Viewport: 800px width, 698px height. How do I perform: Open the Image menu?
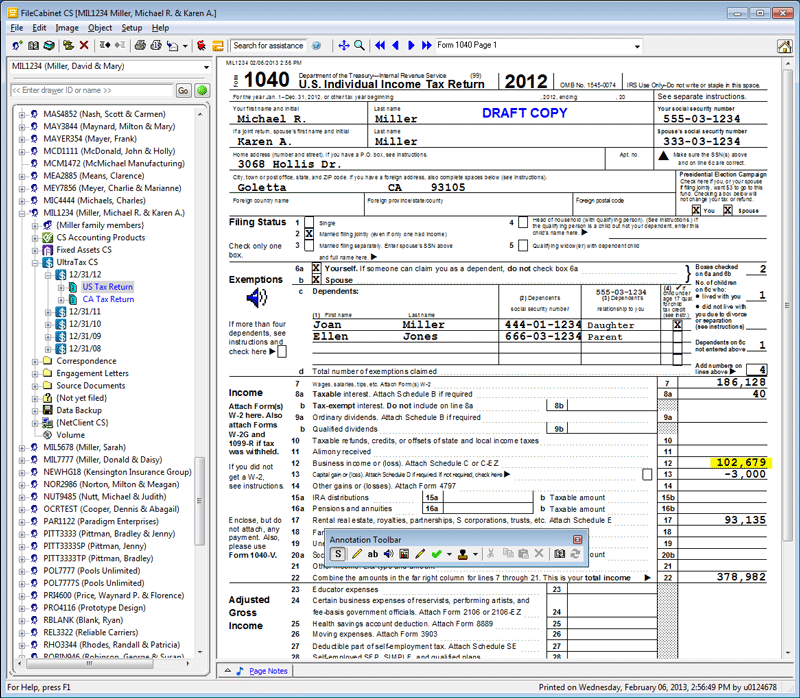tap(67, 28)
